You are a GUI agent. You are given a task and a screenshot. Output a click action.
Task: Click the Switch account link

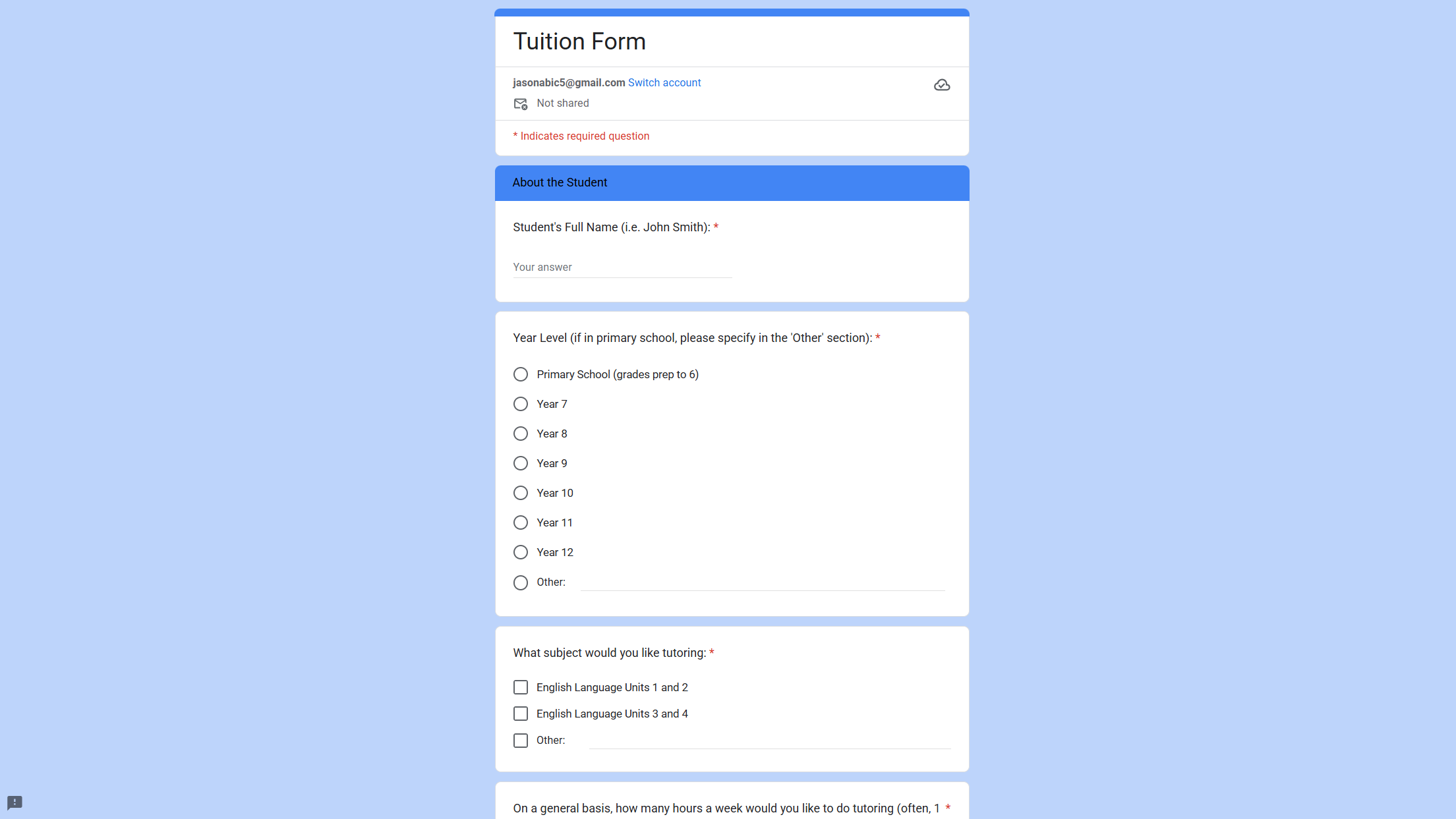click(x=664, y=83)
